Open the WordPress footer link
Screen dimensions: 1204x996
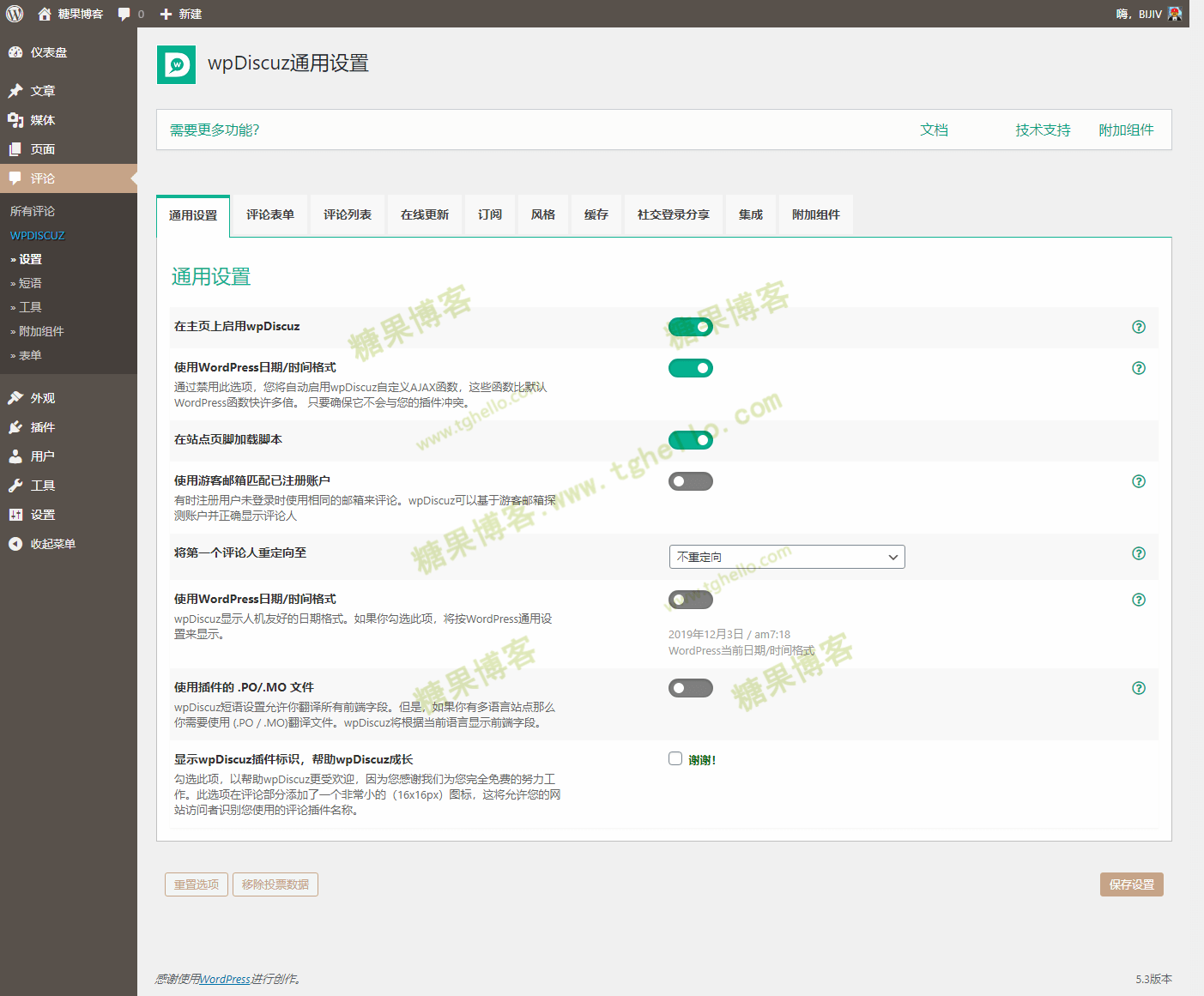pos(225,979)
